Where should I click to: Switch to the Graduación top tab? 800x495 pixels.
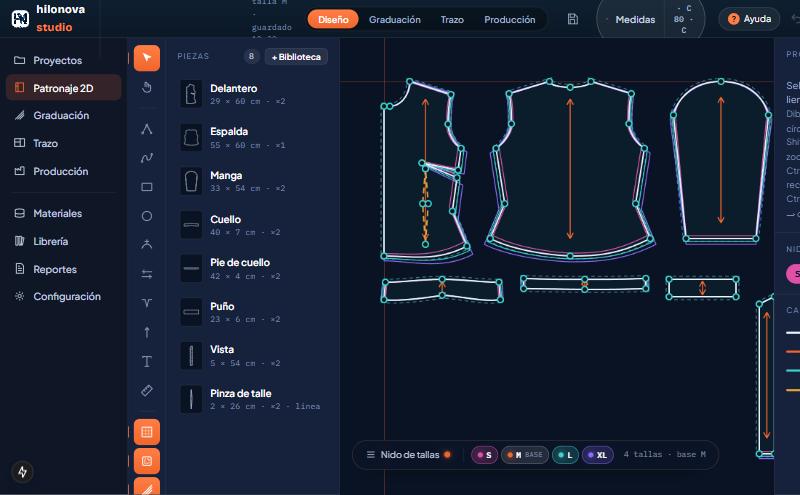(x=395, y=19)
